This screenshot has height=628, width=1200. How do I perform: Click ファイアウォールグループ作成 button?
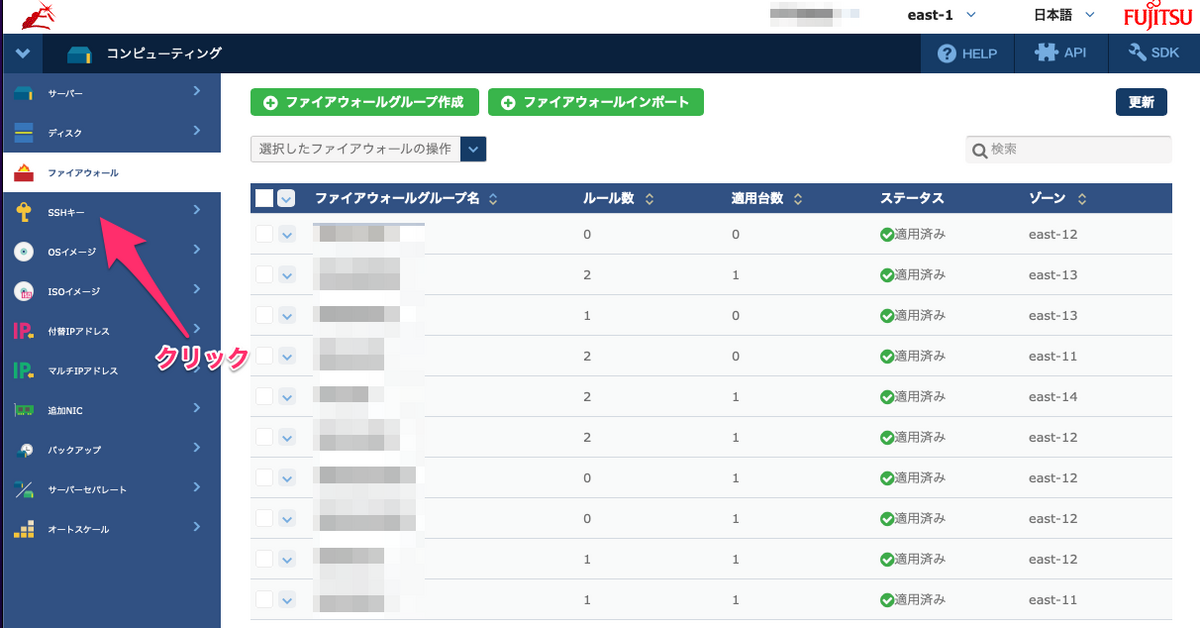tap(364, 102)
